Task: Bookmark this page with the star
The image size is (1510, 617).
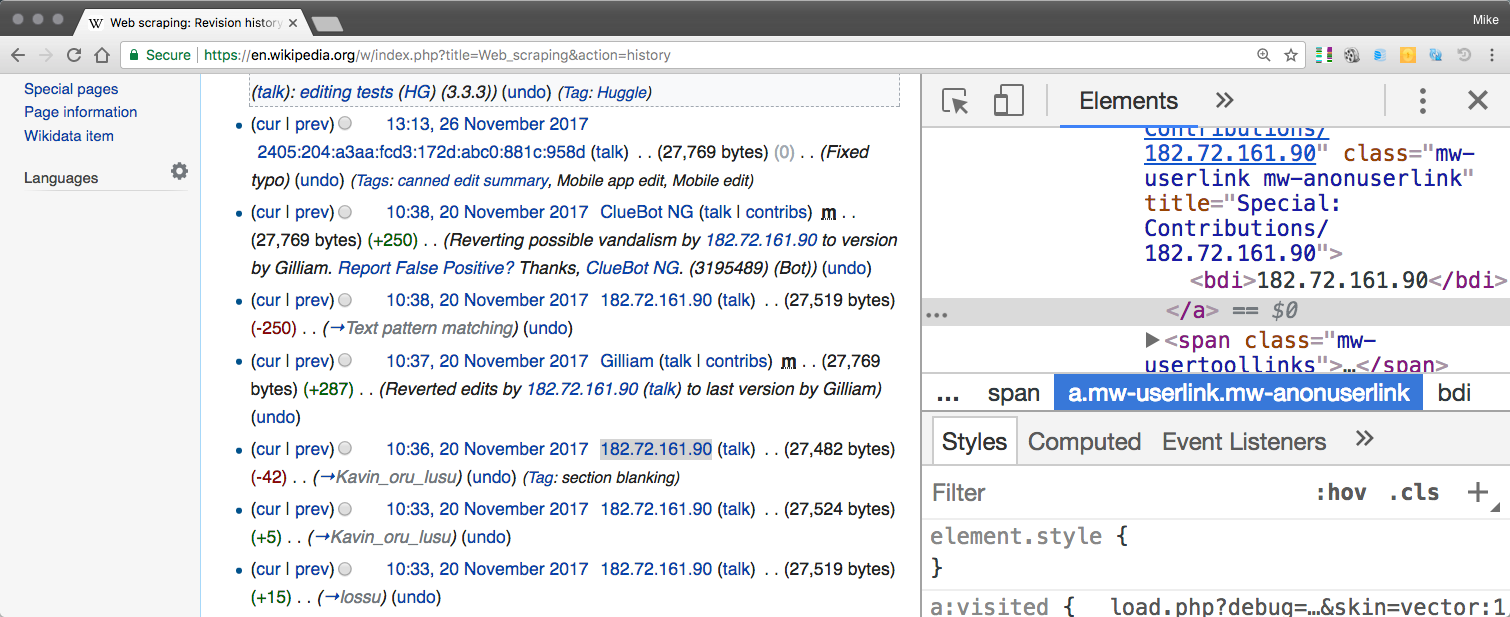Action: (x=1291, y=55)
